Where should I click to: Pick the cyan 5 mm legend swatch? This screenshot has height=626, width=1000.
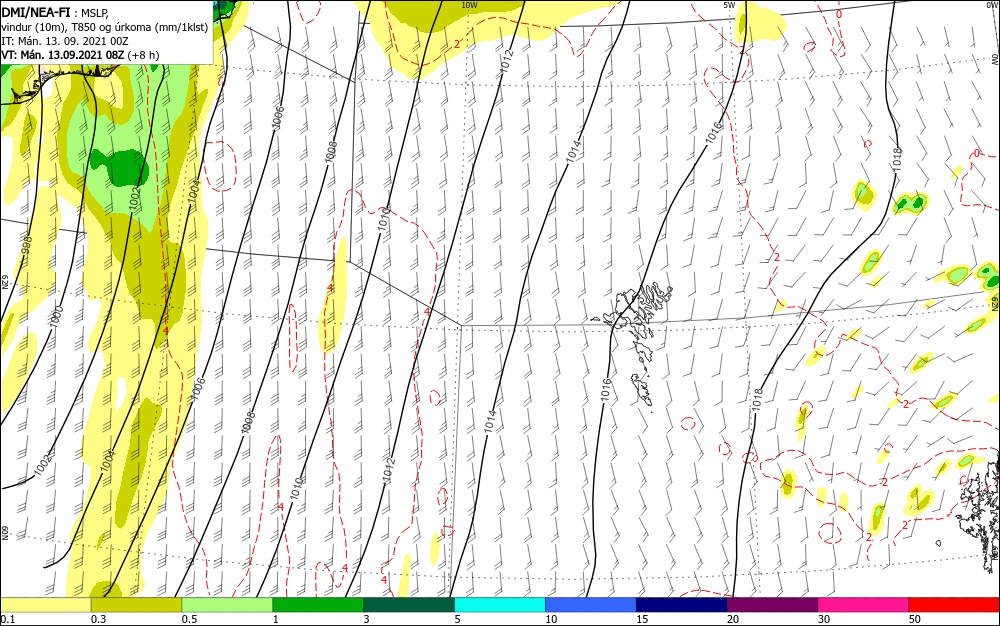click(500, 606)
